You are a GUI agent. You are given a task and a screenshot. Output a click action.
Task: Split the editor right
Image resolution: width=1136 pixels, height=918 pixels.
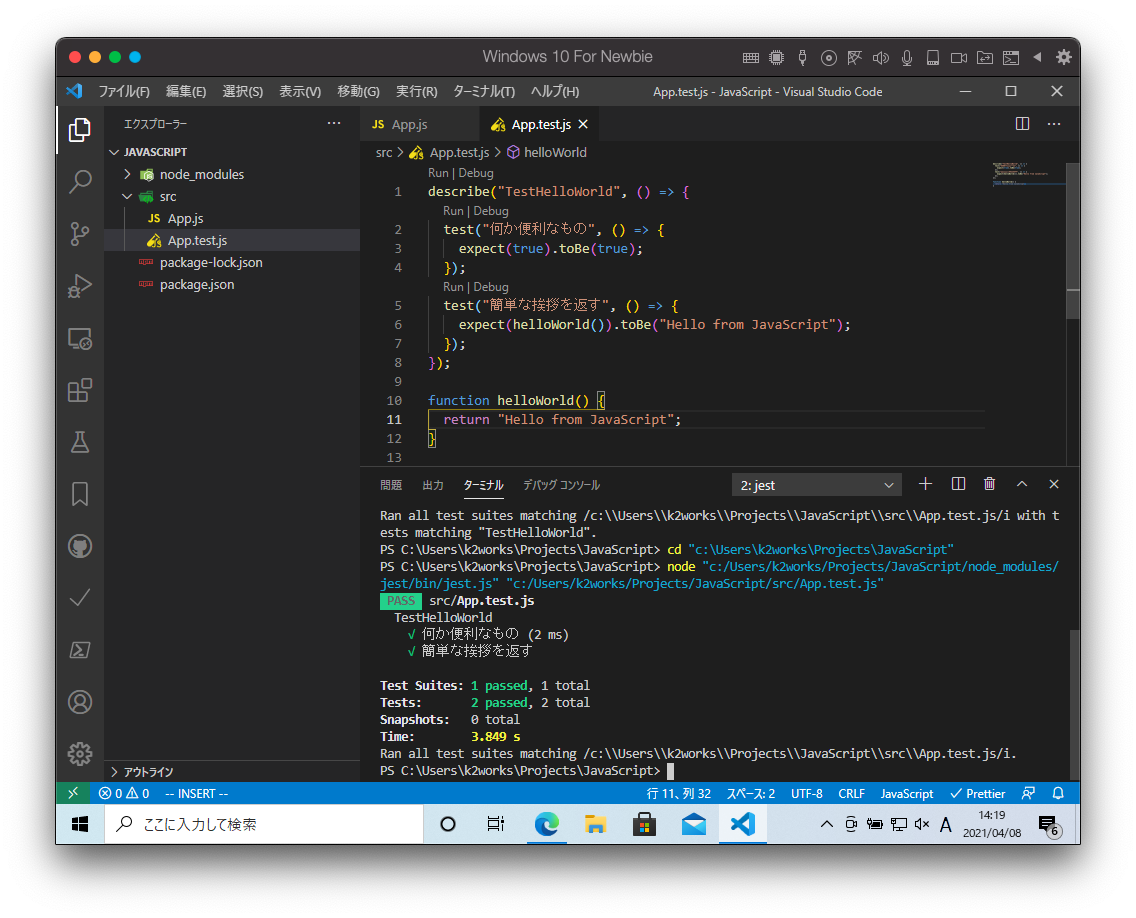(1022, 124)
